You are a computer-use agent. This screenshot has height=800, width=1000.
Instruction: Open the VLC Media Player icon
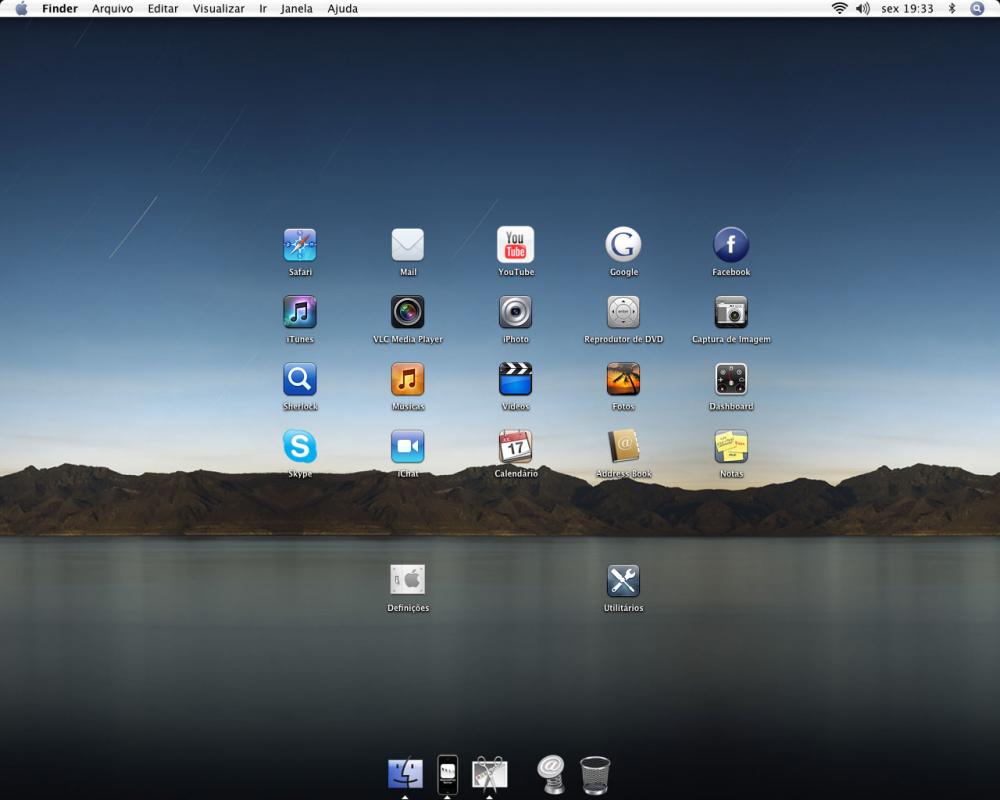408,312
